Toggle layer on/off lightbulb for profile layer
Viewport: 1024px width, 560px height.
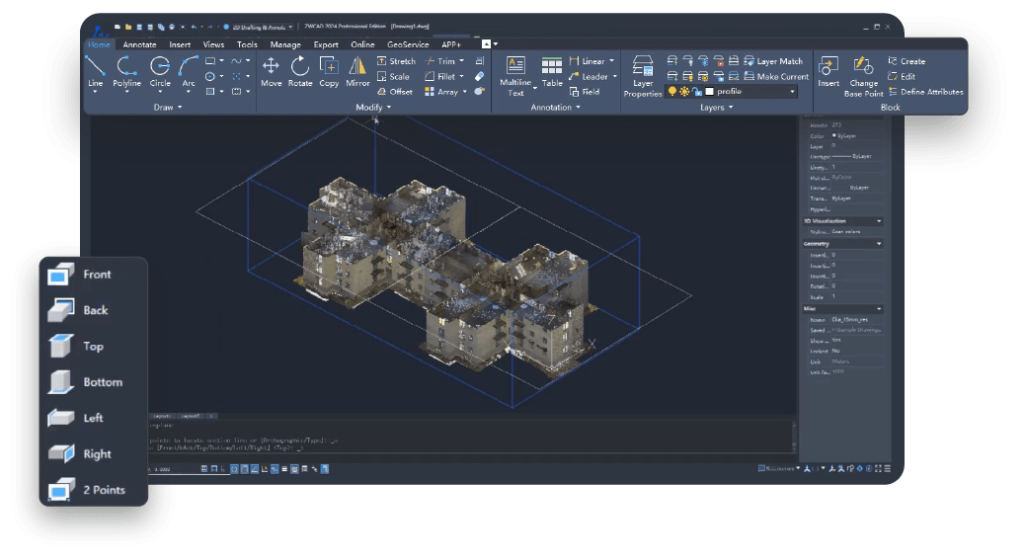tap(672, 92)
